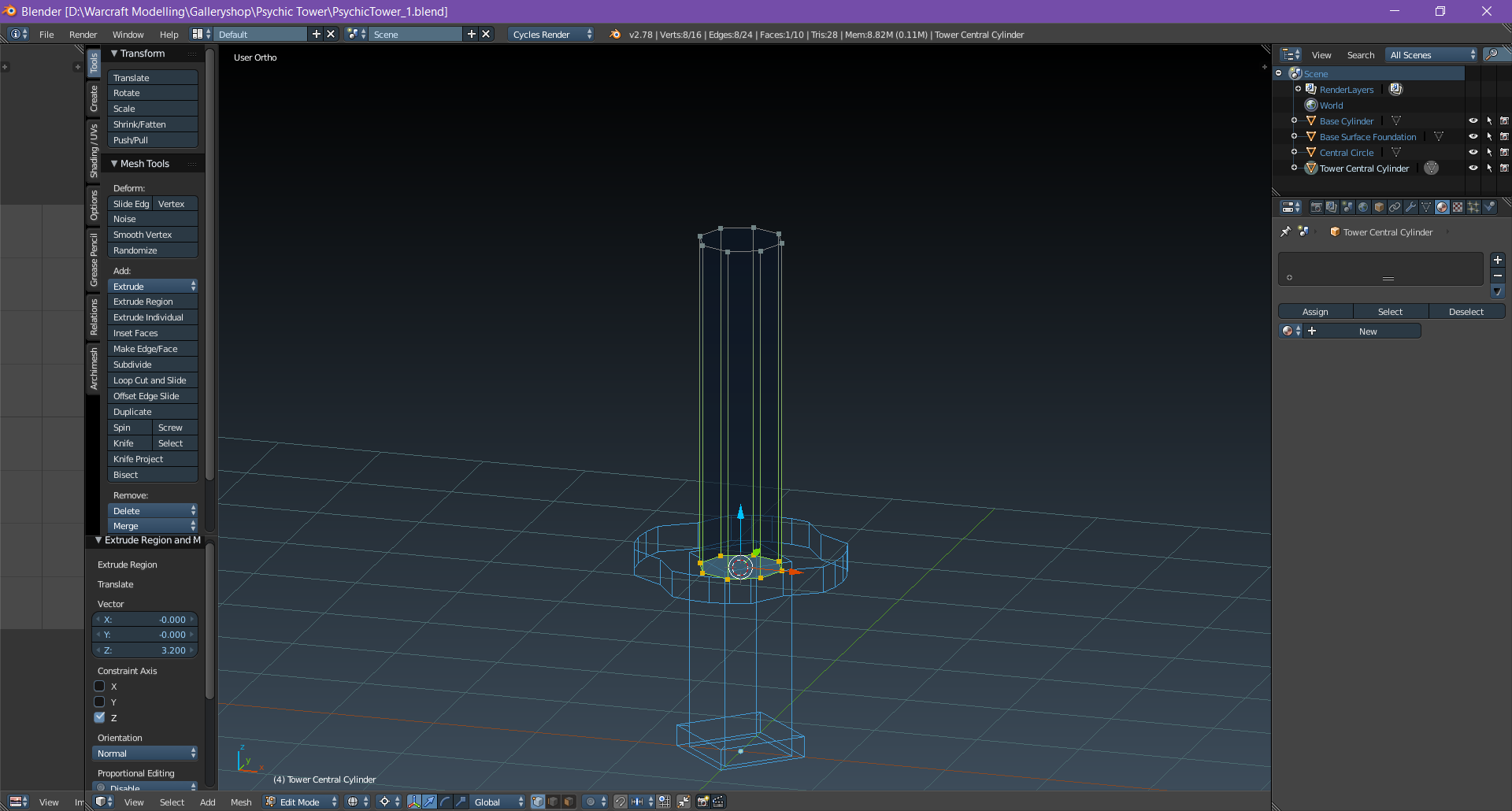Viewport: 1512px width, 811px height.
Task: Expand the Base Cylinder tree item
Action: (x=1294, y=120)
